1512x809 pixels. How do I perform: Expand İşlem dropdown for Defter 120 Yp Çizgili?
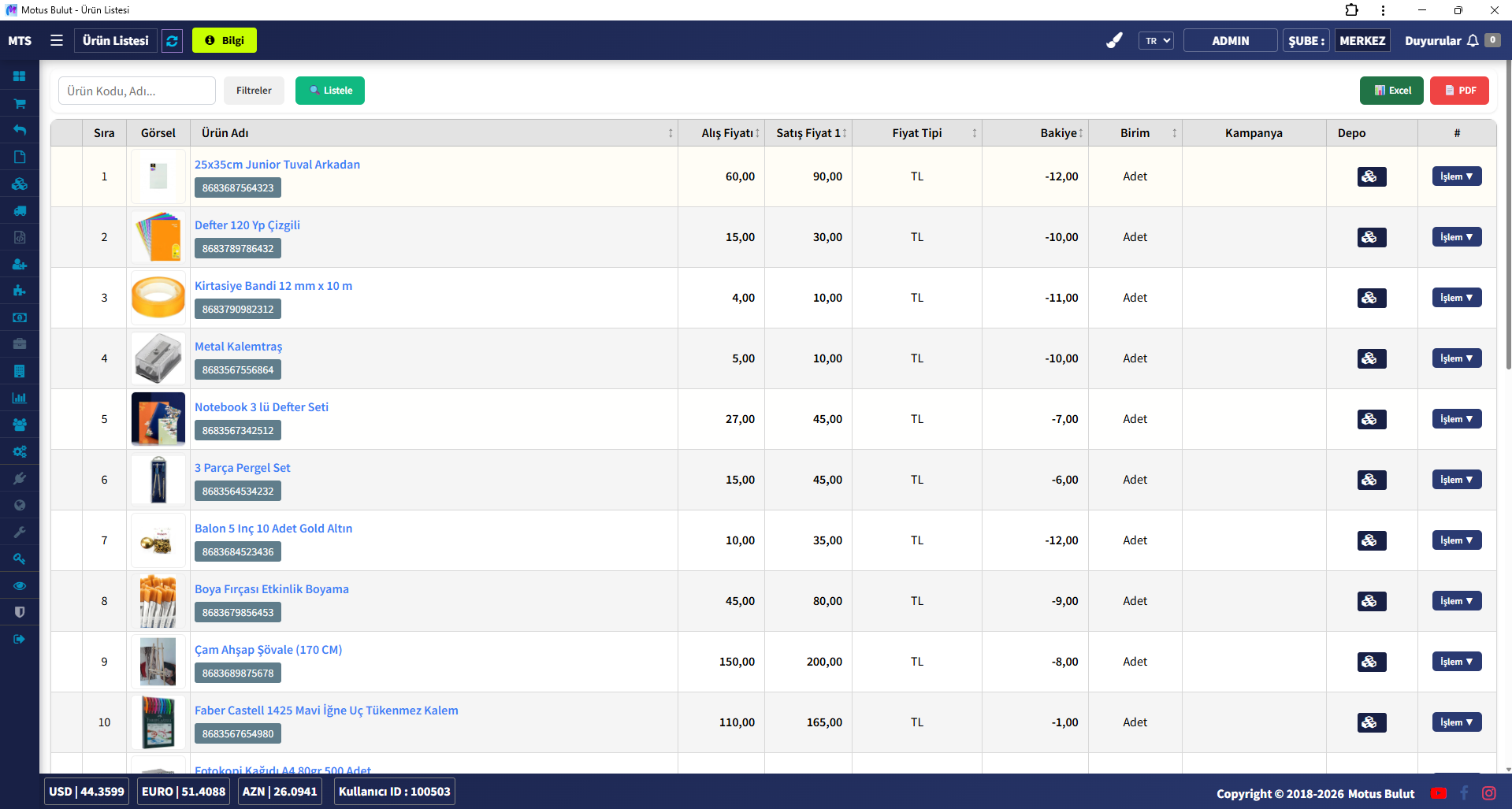coord(1456,237)
